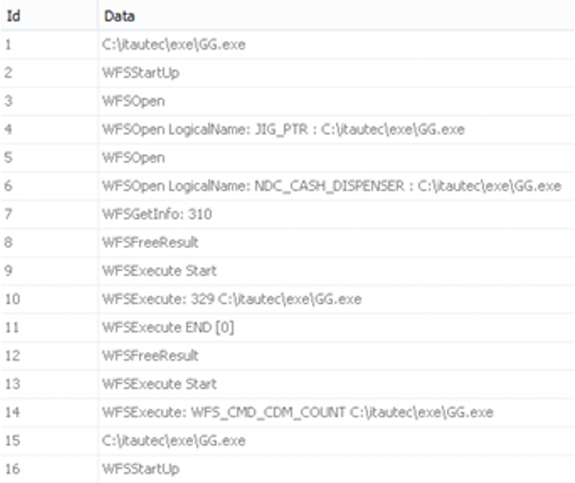Select the WFSExecute: 329 row
The image size is (575, 483).
click(x=288, y=299)
